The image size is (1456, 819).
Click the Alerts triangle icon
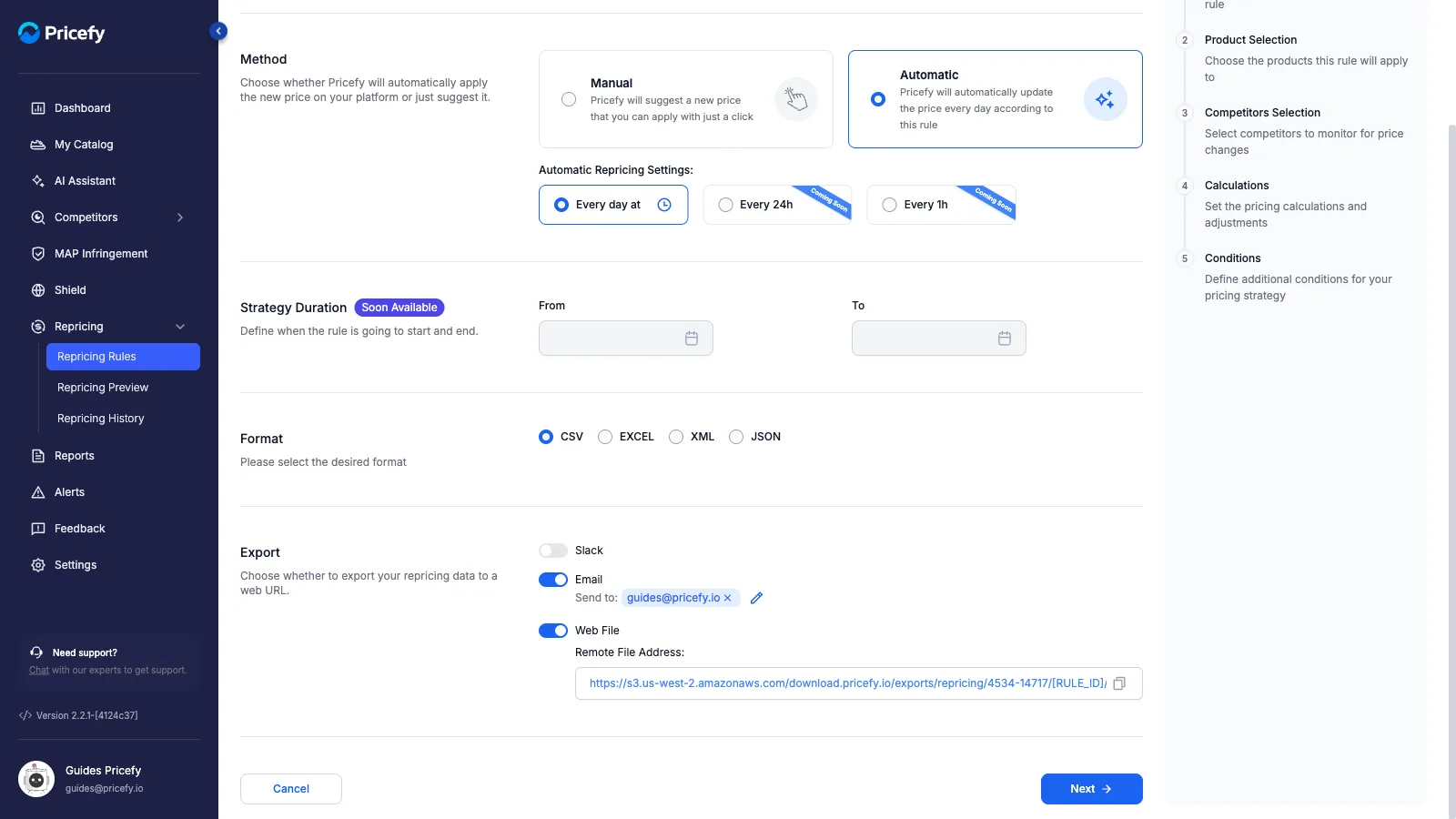pyautogui.click(x=38, y=492)
